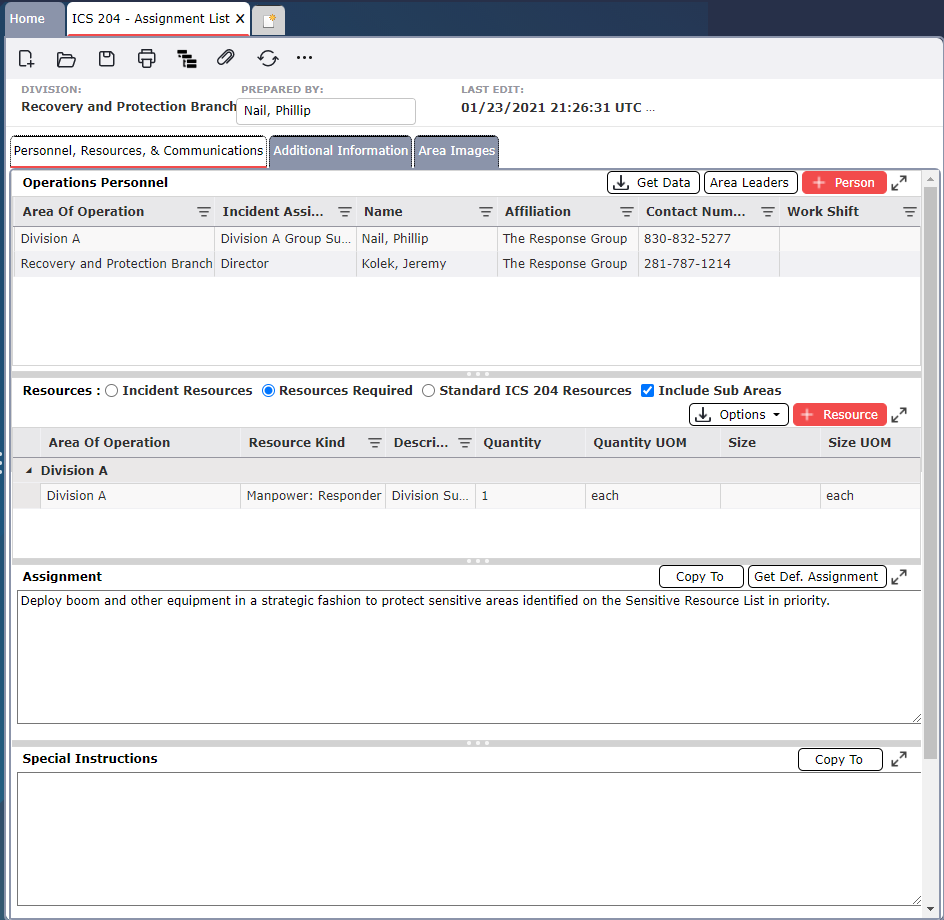Print the ICS 204 with printer icon
This screenshot has height=920, width=944.
(x=147, y=59)
